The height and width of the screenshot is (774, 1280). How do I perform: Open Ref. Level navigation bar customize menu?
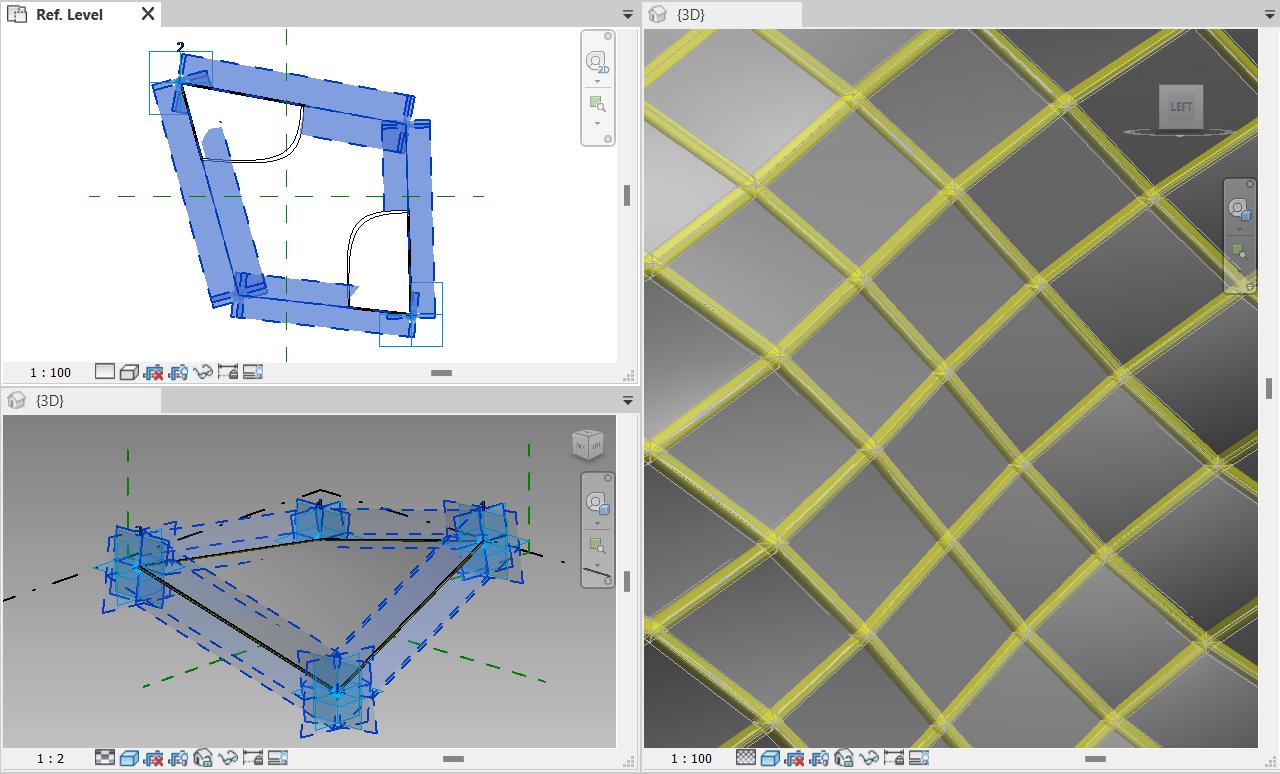point(608,138)
